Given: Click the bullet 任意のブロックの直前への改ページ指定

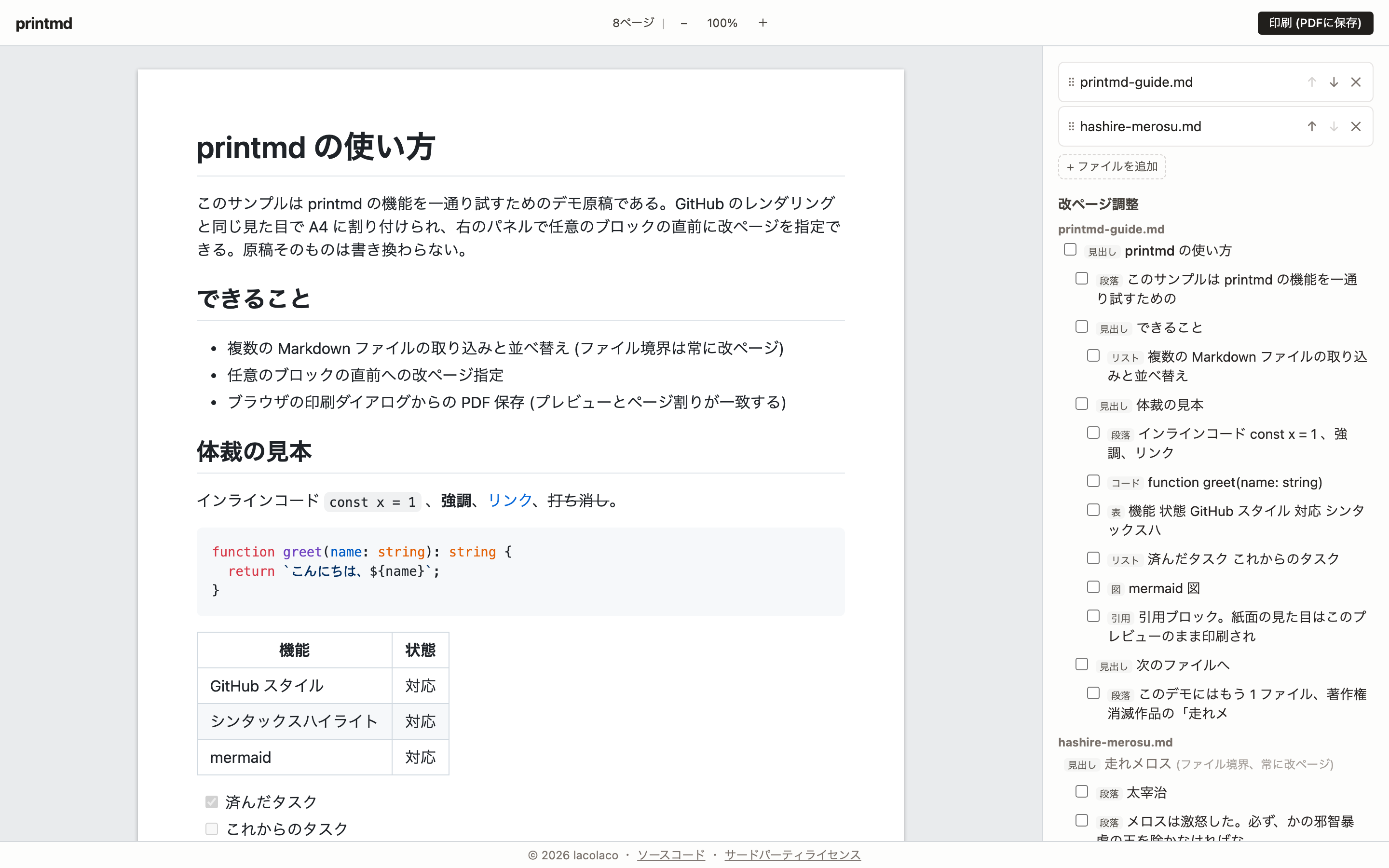Looking at the screenshot, I should tap(365, 376).
